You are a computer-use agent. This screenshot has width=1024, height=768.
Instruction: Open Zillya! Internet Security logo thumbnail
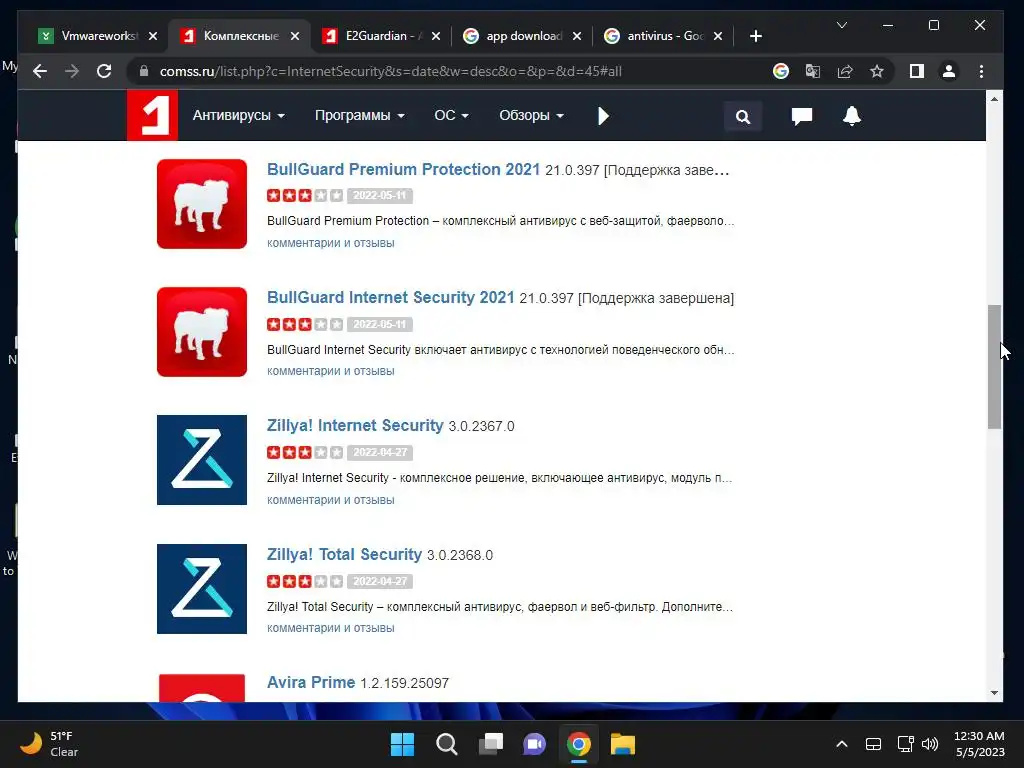coord(202,460)
